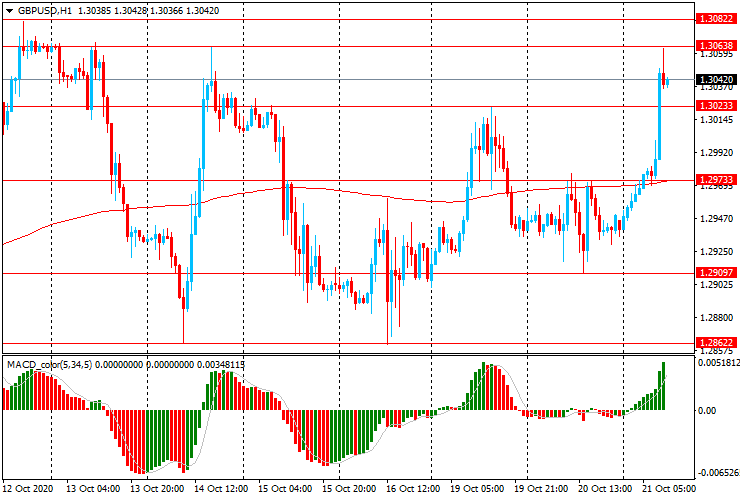Click the 13 Oct 20:00 time label
The image size is (740, 500).
coord(157,489)
